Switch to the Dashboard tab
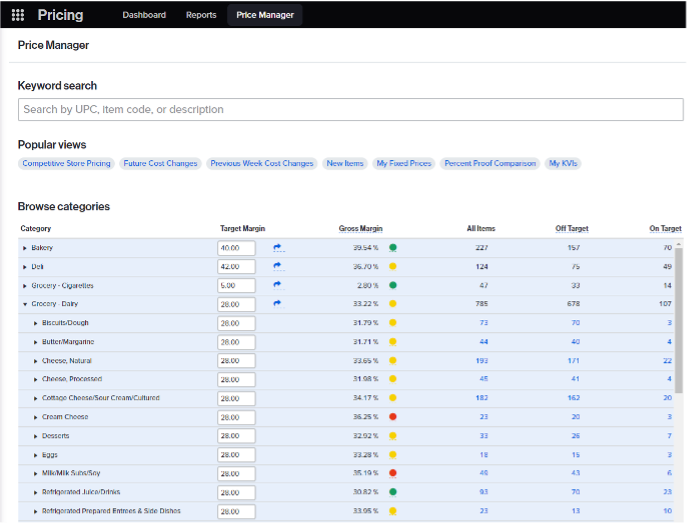 click(x=144, y=15)
